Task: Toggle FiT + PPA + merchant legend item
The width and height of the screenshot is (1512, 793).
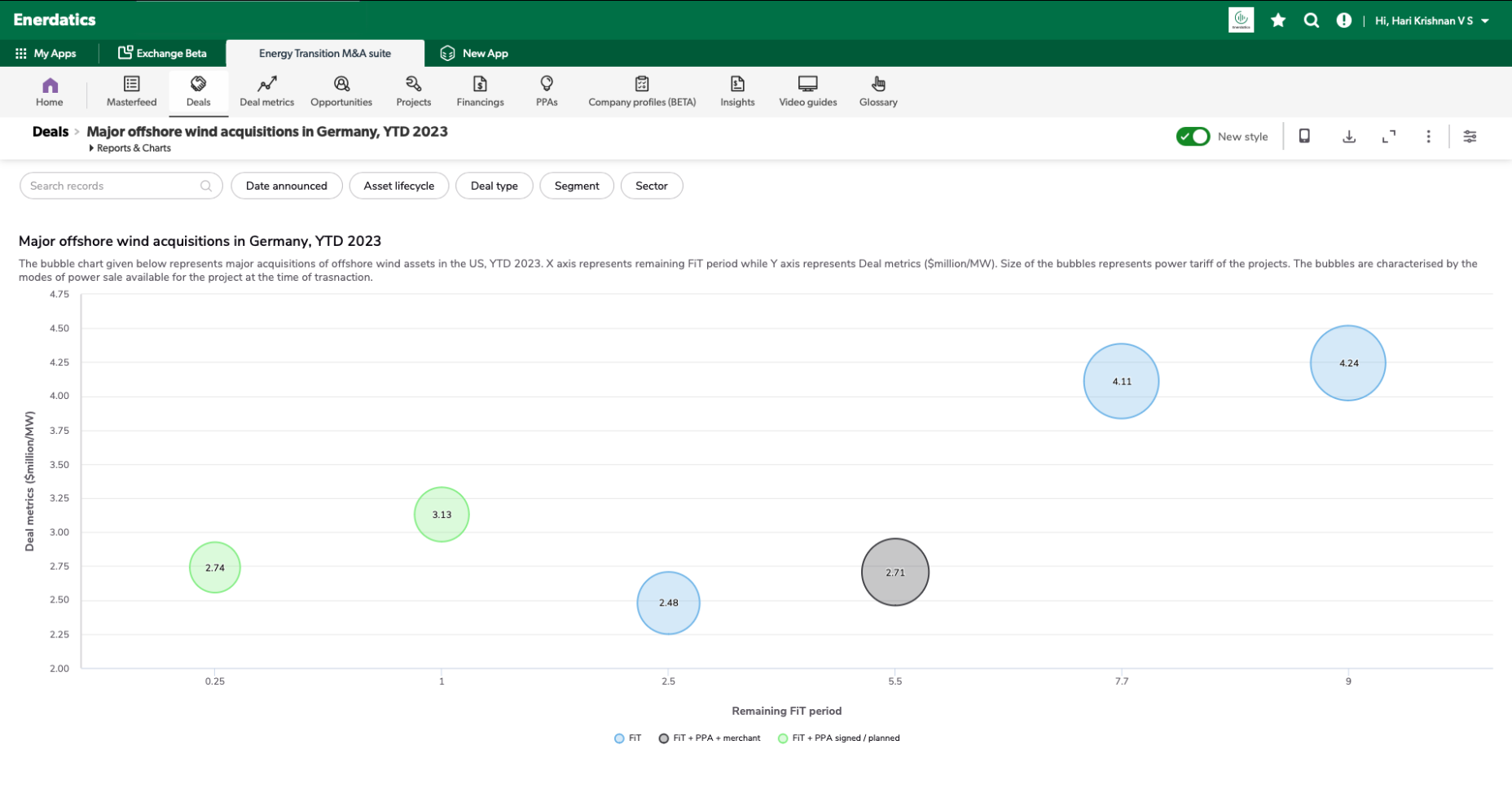Action: tap(710, 738)
